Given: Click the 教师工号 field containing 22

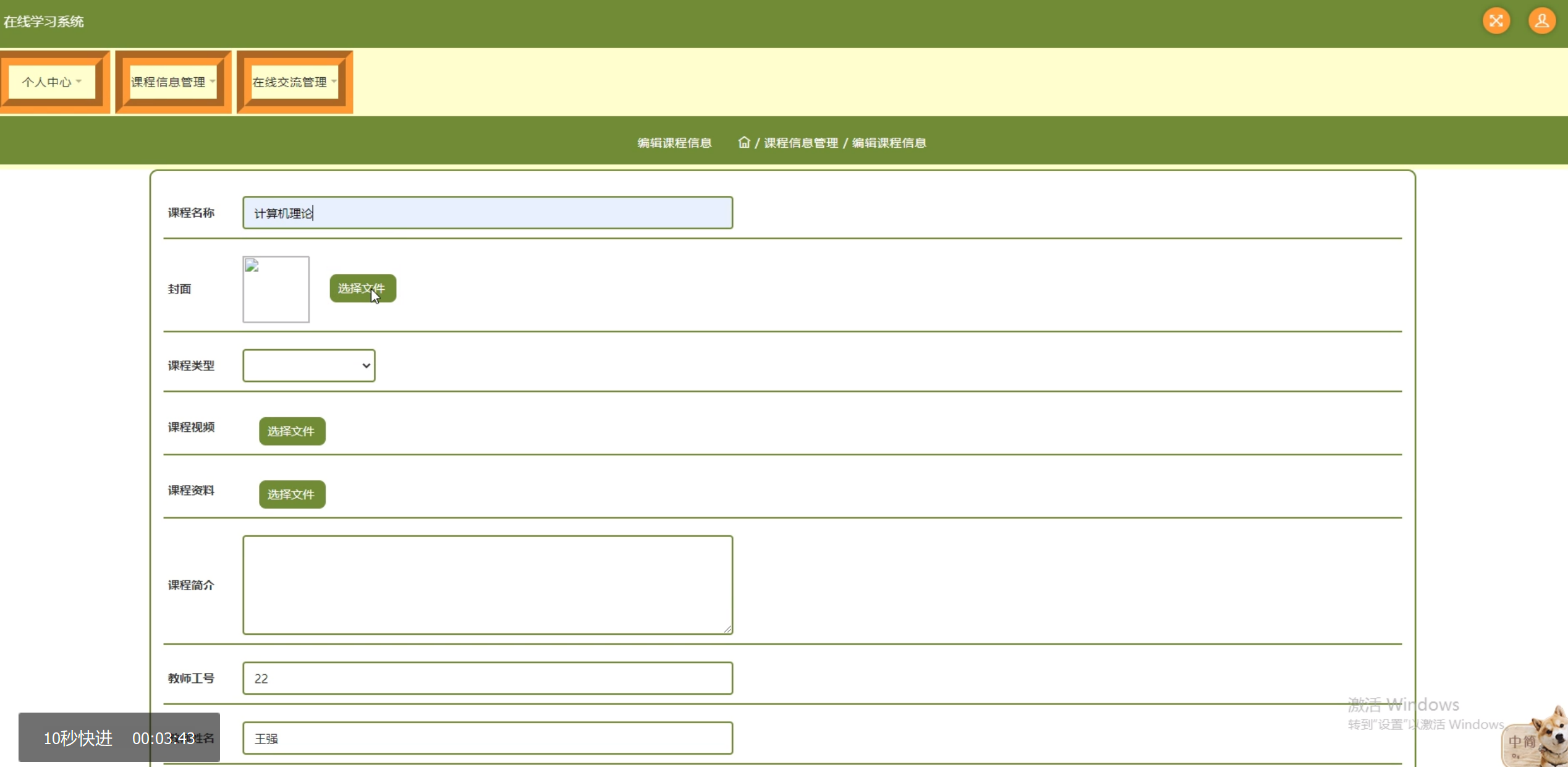Looking at the screenshot, I should [487, 678].
